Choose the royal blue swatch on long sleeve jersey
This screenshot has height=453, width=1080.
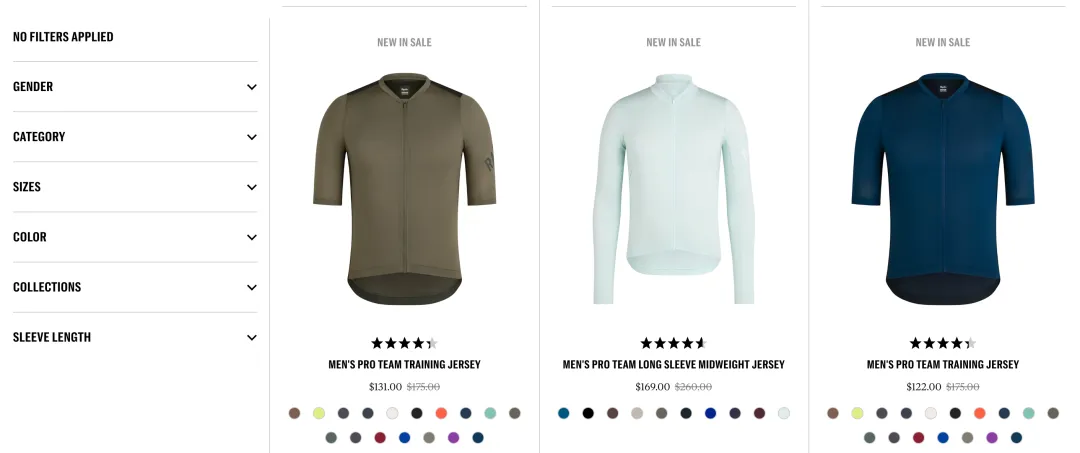coord(710,413)
